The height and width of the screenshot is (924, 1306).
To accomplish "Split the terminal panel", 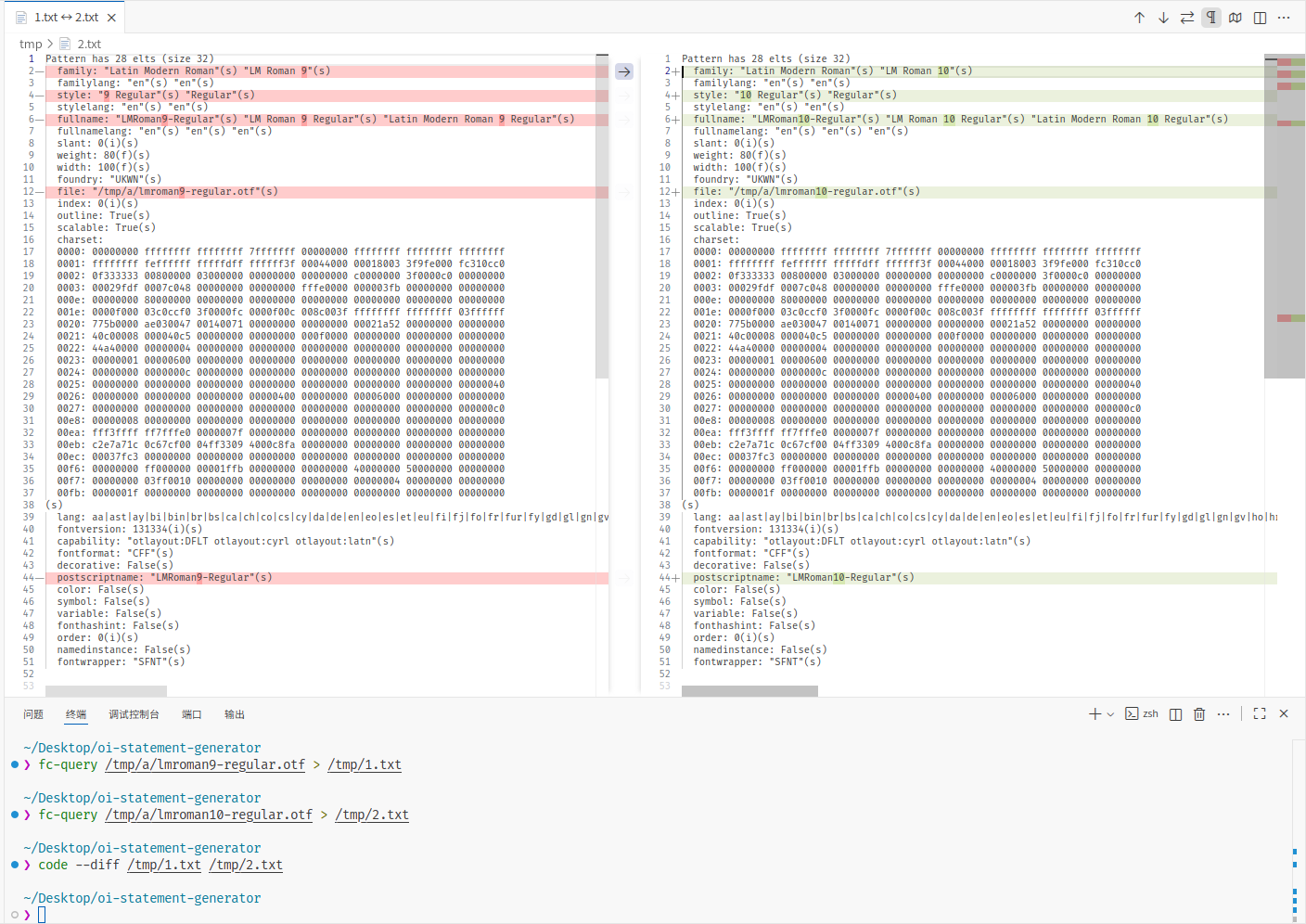I will point(1175,714).
